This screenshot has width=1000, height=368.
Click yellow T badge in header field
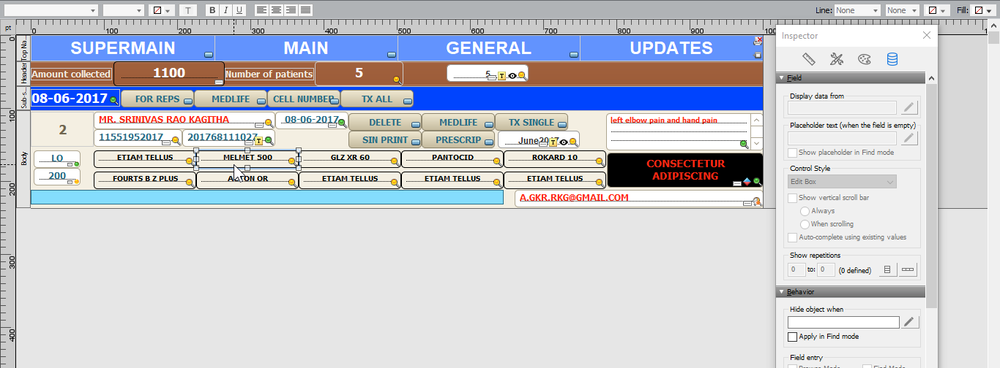502,76
